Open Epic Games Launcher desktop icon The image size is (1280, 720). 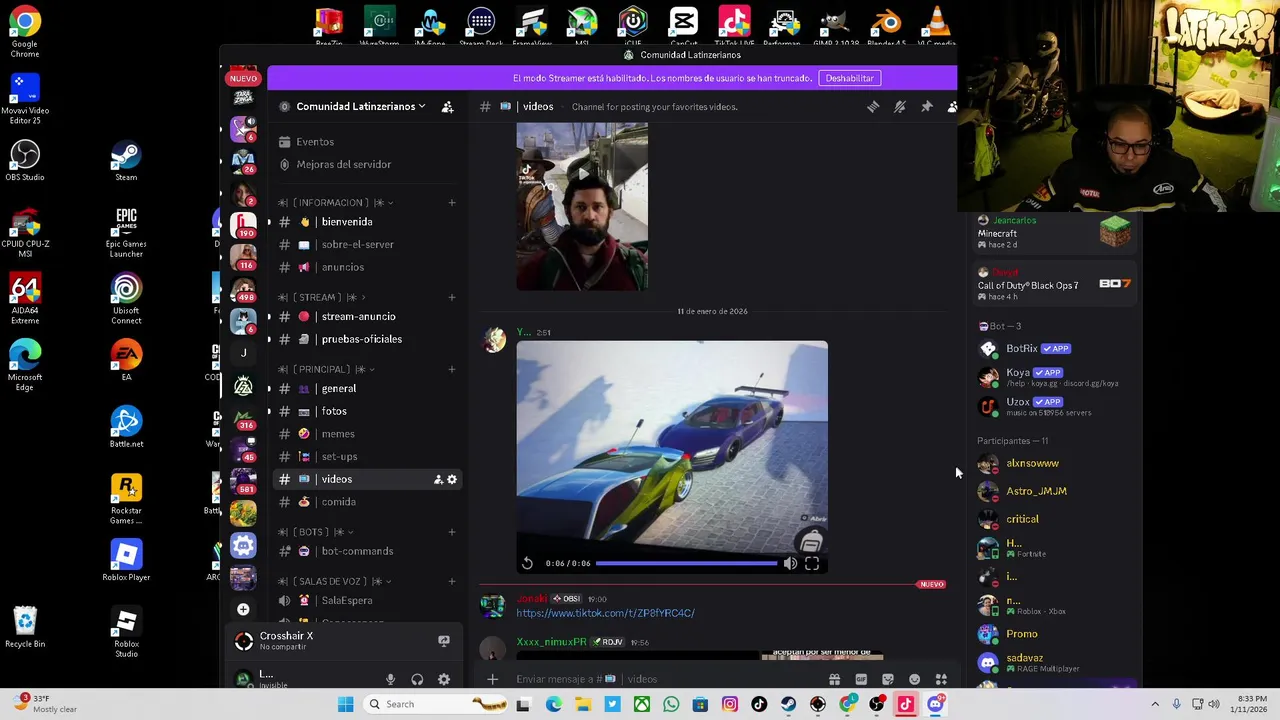point(126,233)
